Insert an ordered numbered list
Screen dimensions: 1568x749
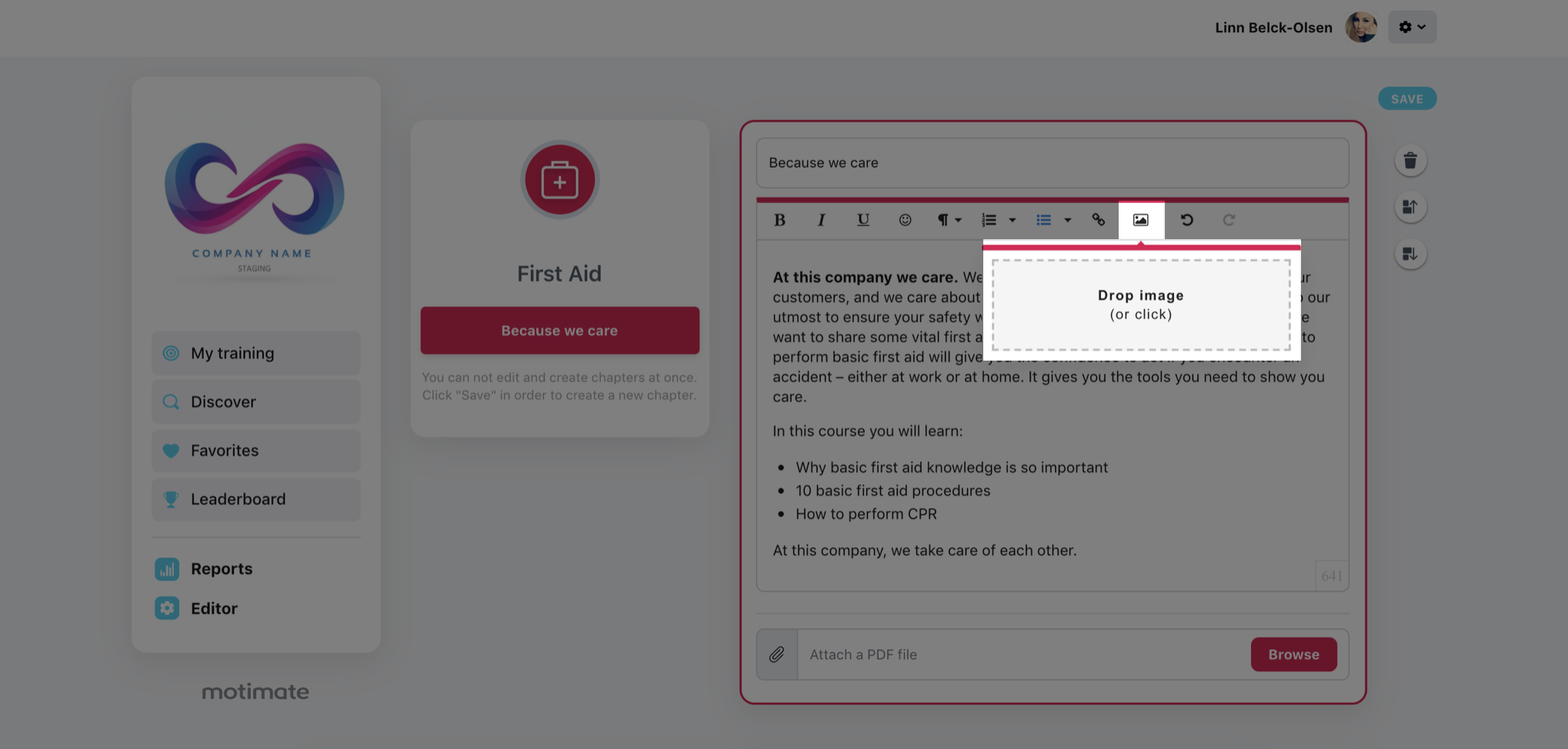pyautogui.click(x=989, y=221)
